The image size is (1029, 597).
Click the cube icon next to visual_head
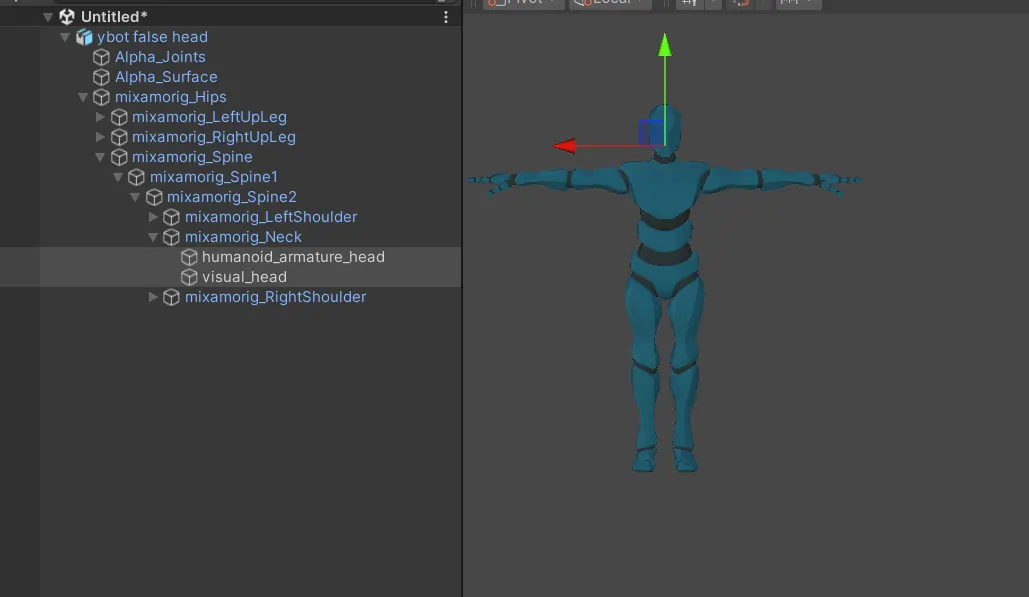point(188,277)
